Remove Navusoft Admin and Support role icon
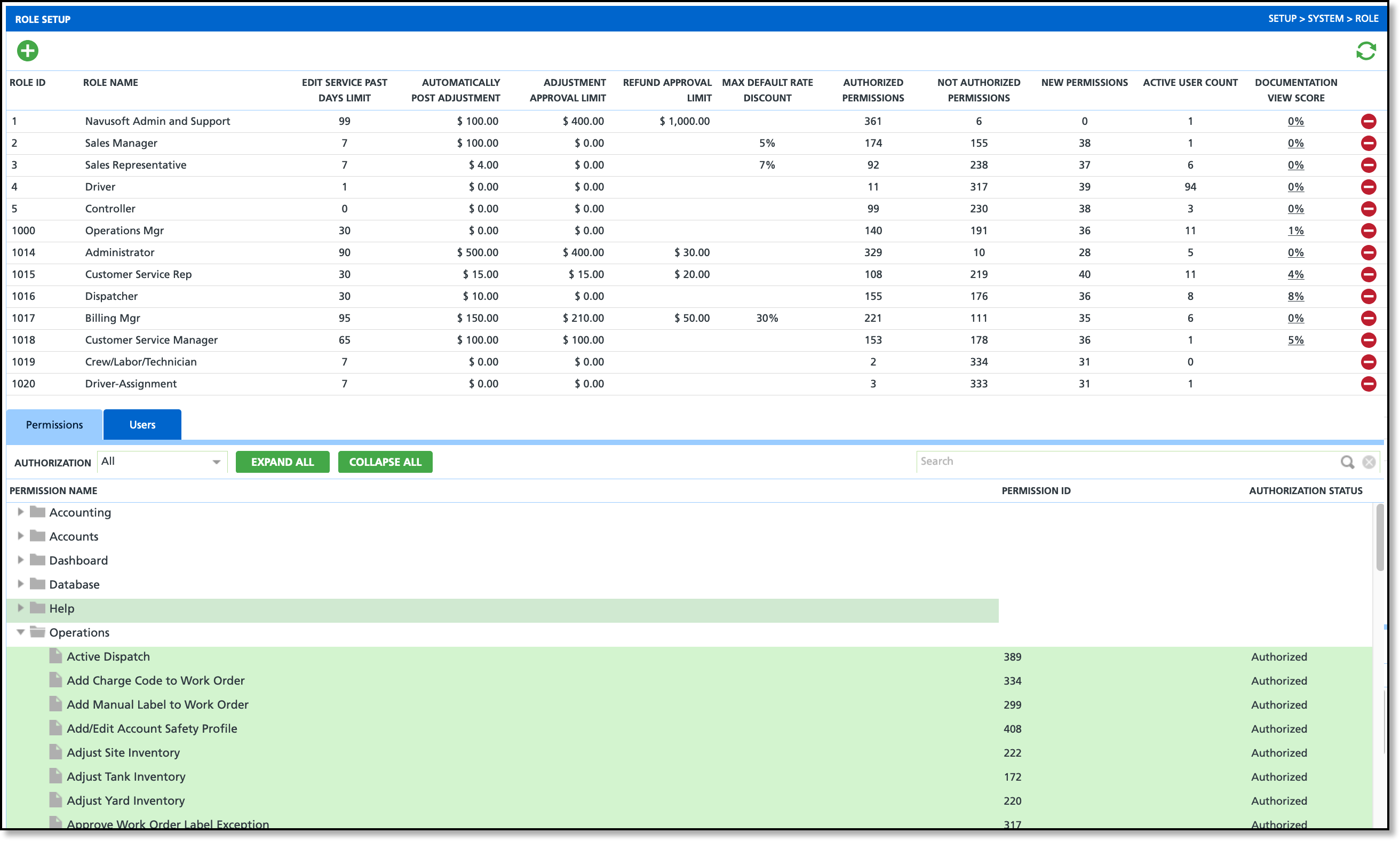The image size is (1400, 841). [1369, 121]
